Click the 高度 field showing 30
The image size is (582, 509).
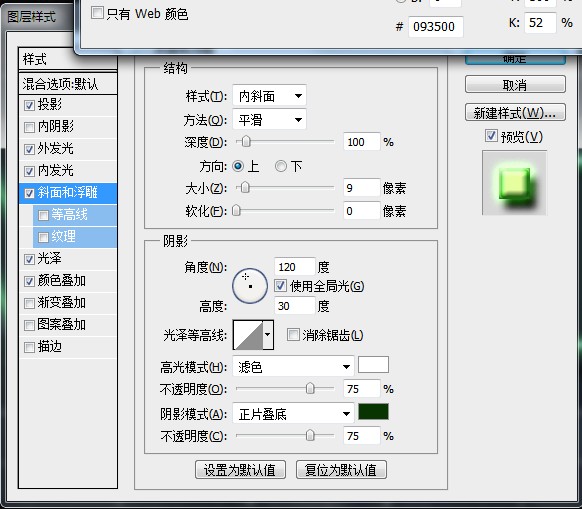[295, 306]
